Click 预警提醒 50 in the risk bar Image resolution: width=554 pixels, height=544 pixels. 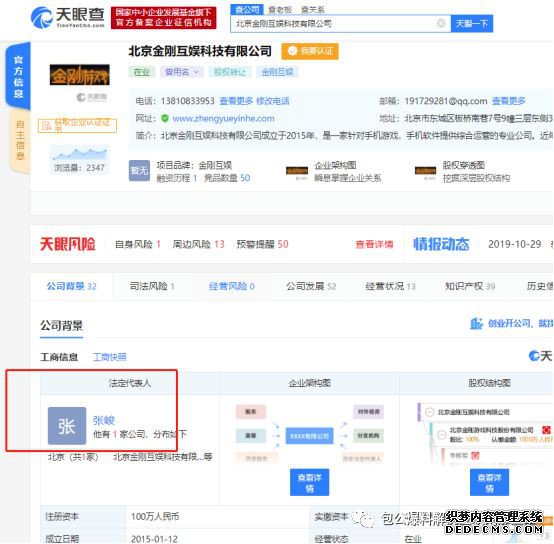(x=263, y=244)
